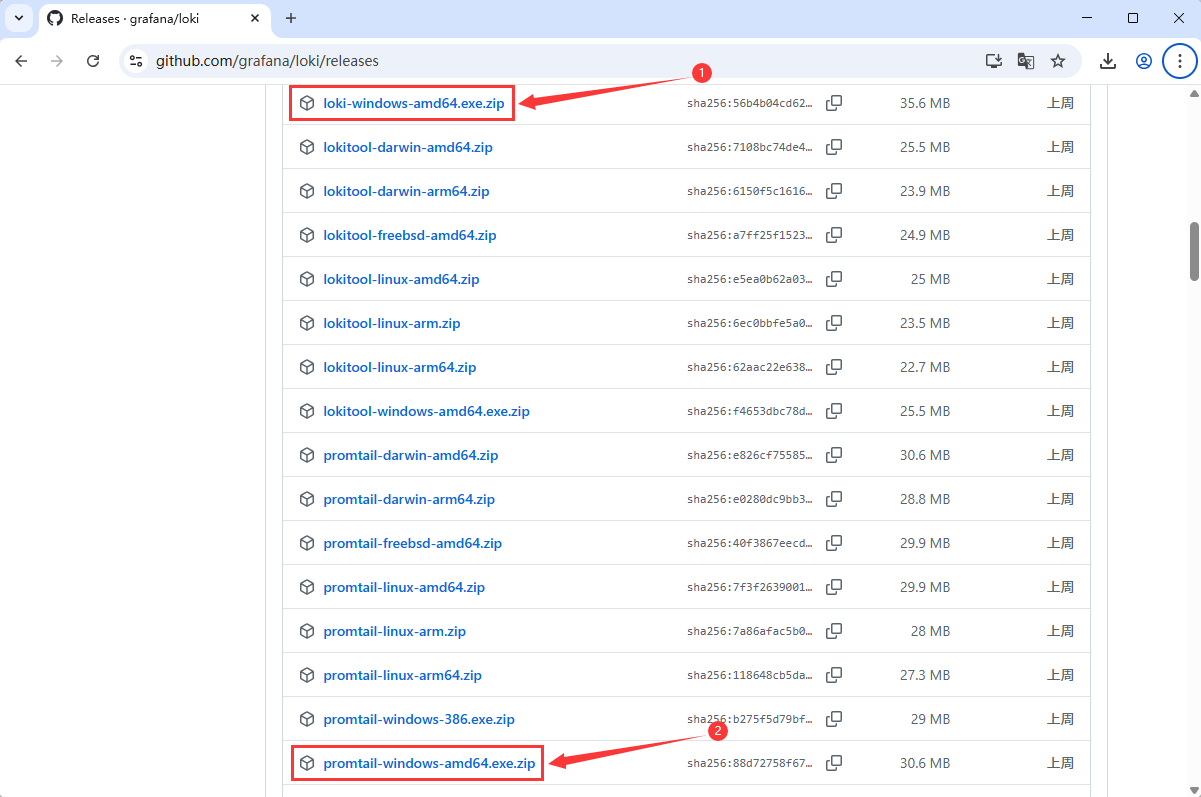Copy sha256 for promtail-linux-arm.zip

[834, 631]
